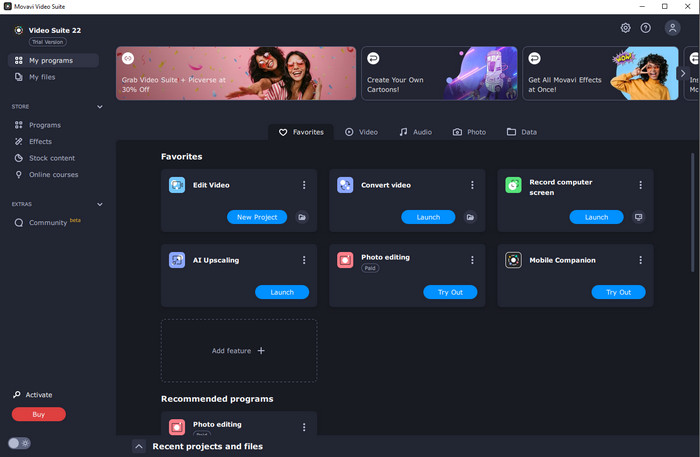Click the Convert video feature icon

[345, 185]
